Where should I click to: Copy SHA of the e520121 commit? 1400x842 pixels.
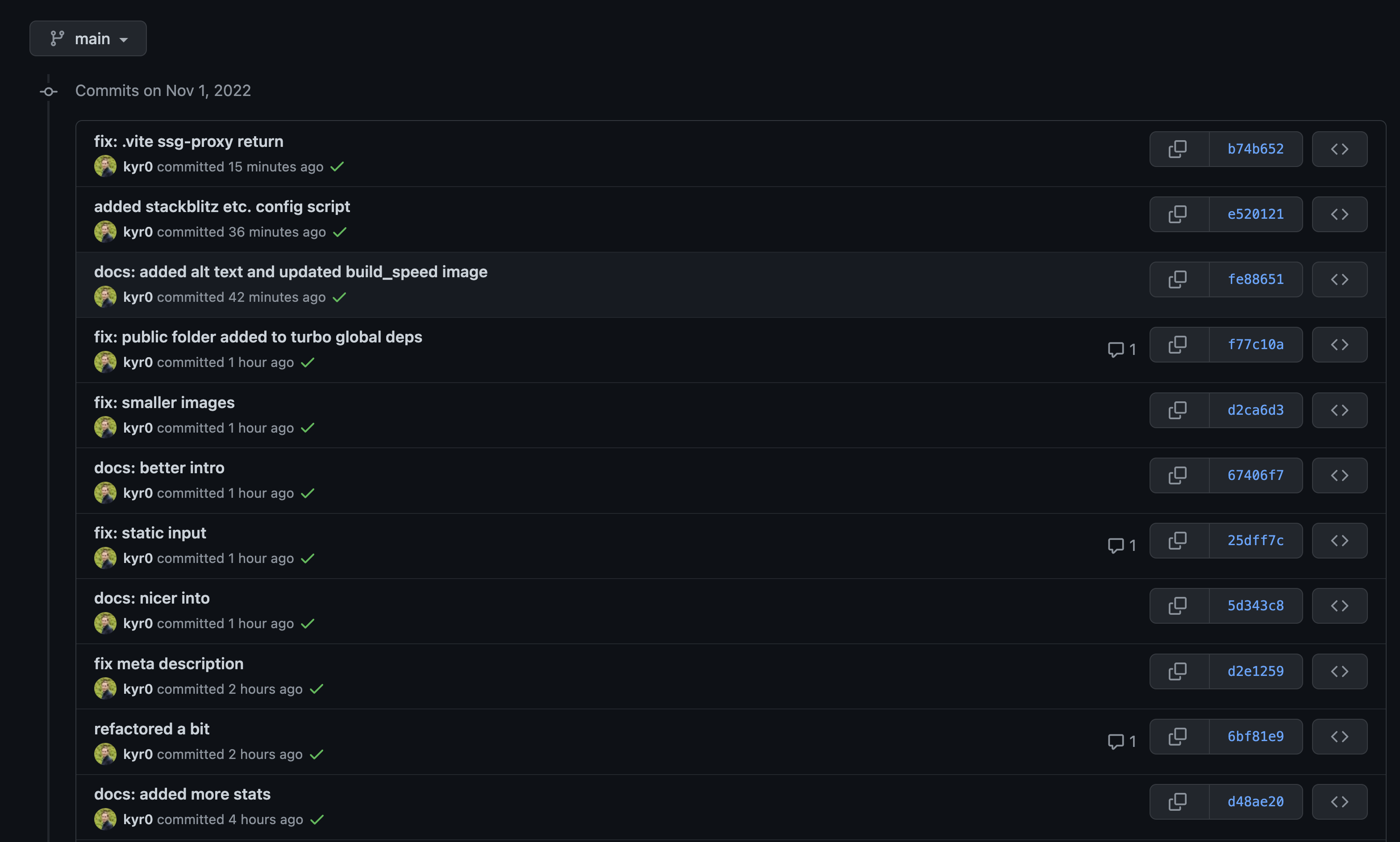tap(1177, 214)
